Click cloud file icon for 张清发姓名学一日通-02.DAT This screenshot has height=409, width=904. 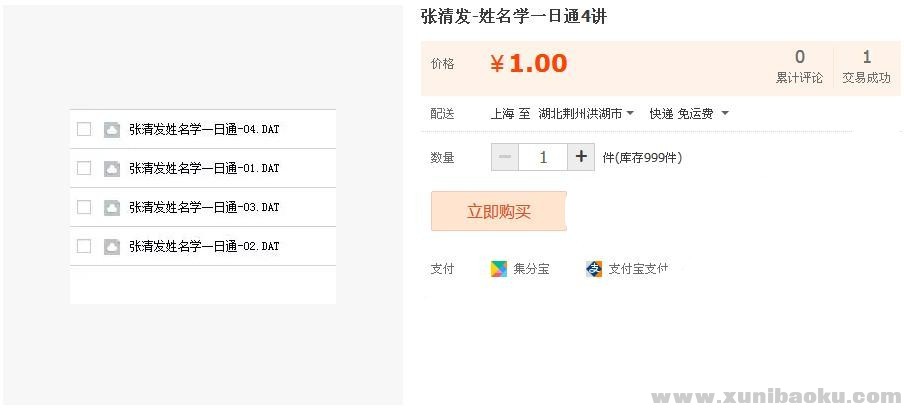112,246
